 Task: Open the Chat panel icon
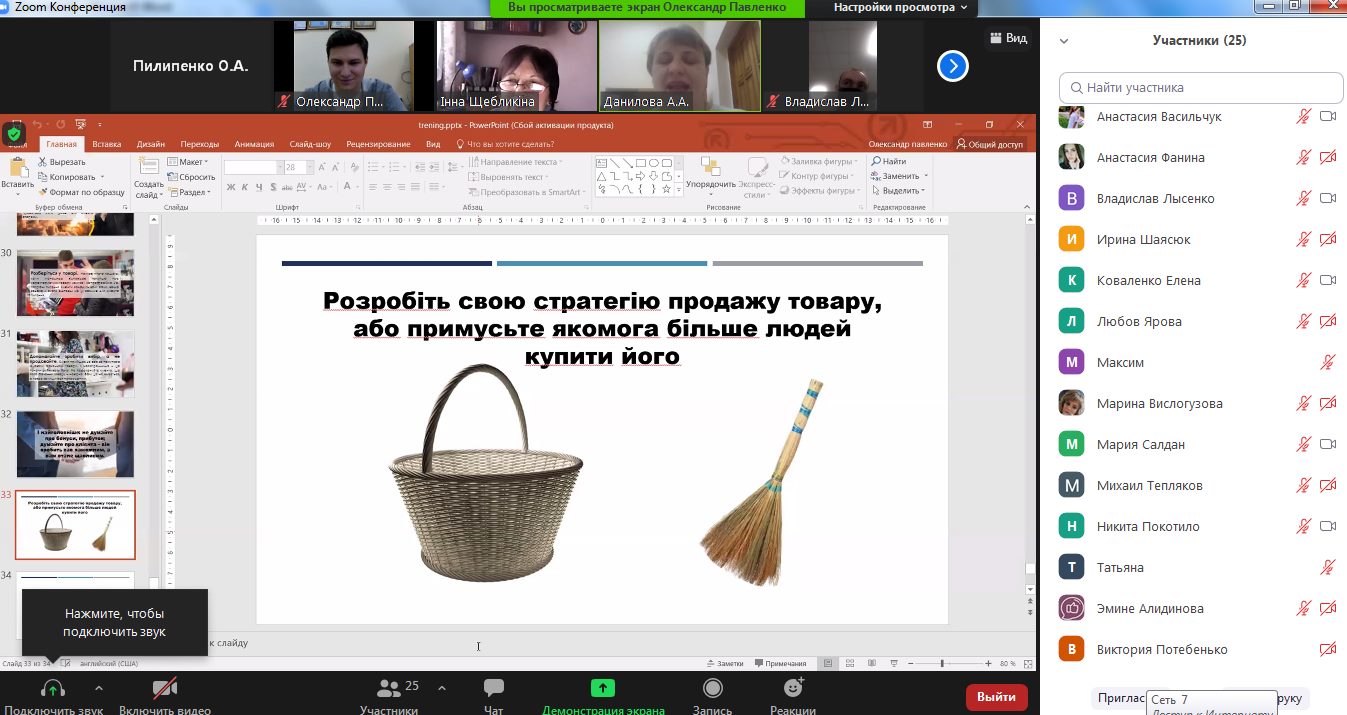(x=493, y=689)
